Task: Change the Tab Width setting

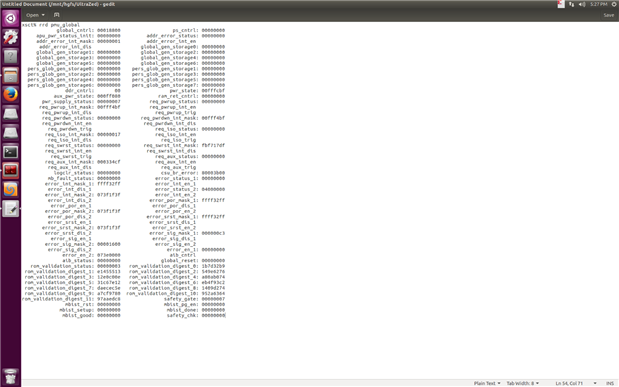Action: [x=523, y=383]
